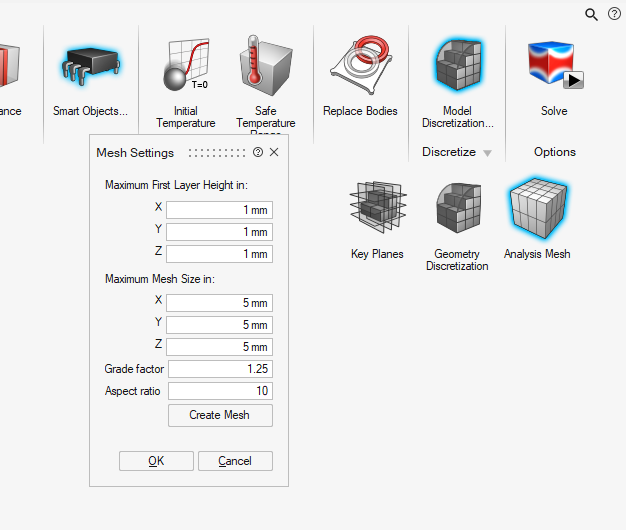This screenshot has width=626, height=530.
Task: Edit maximum mesh size X field
Action: [x=220, y=303]
